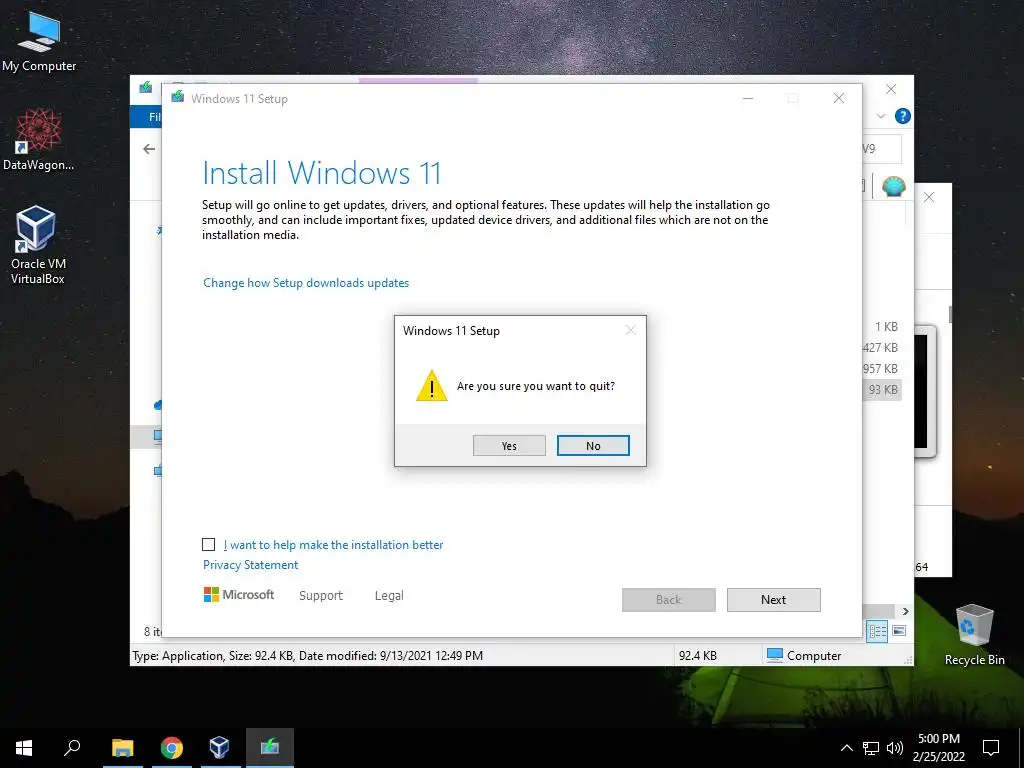Click the File Explorer title bar icon
The image size is (1024, 768).
click(x=146, y=88)
